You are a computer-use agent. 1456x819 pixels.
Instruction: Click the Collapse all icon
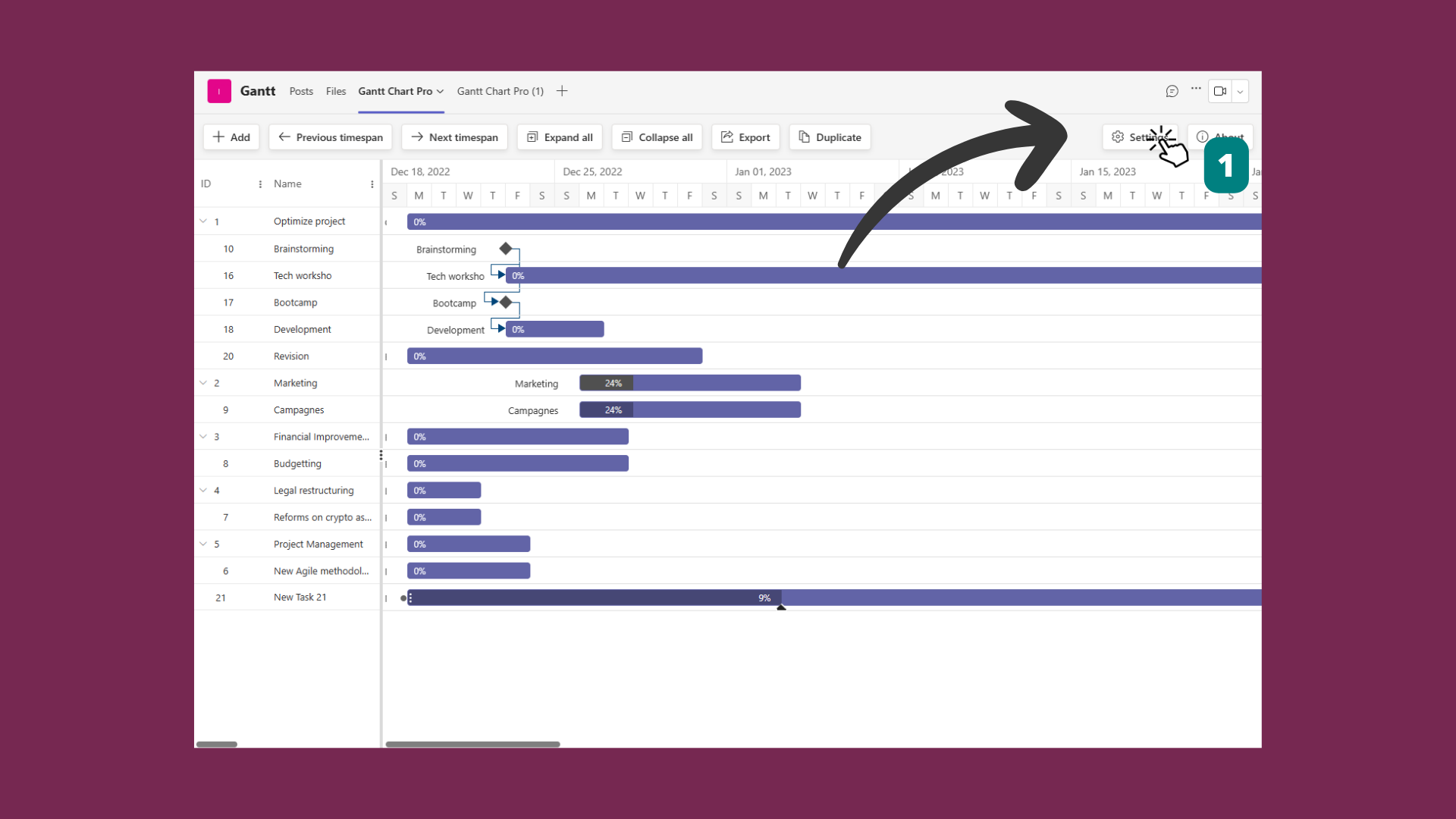(627, 137)
